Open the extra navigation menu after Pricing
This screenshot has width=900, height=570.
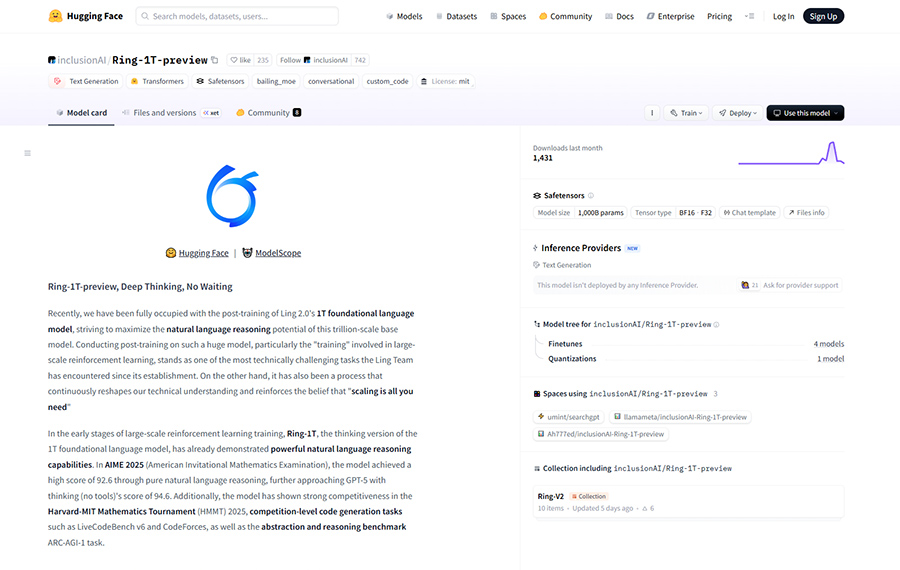click(x=750, y=16)
